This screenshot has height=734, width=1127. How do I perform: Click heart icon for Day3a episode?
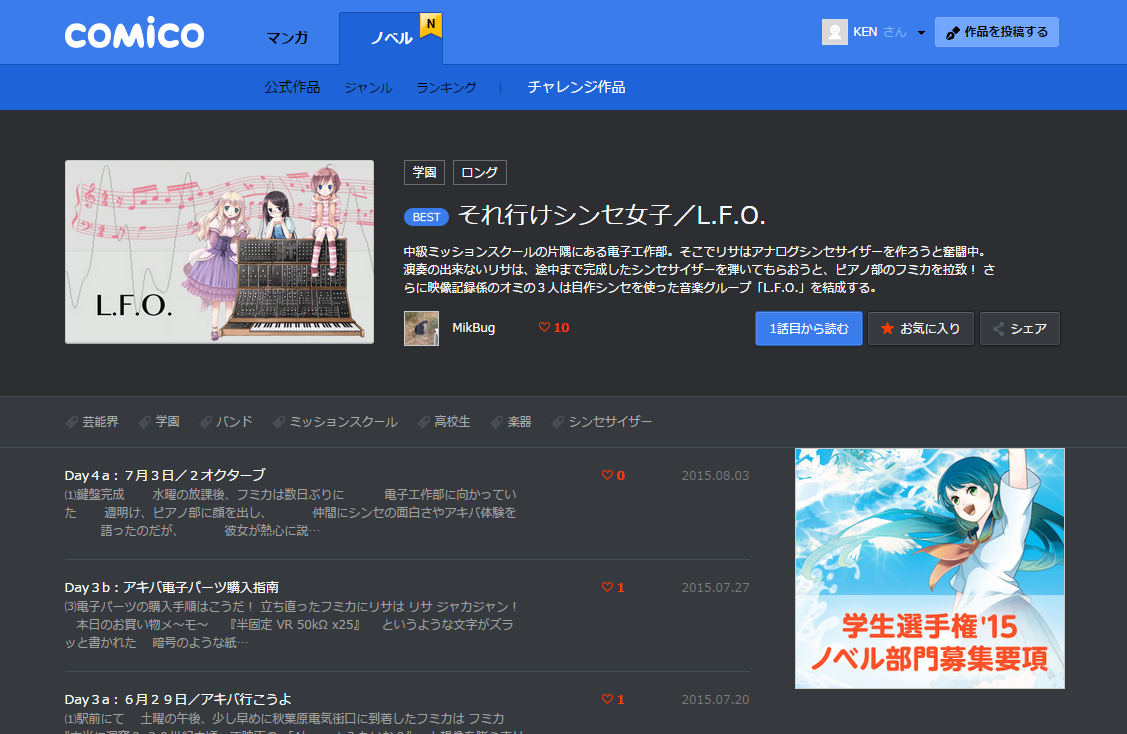click(x=607, y=699)
